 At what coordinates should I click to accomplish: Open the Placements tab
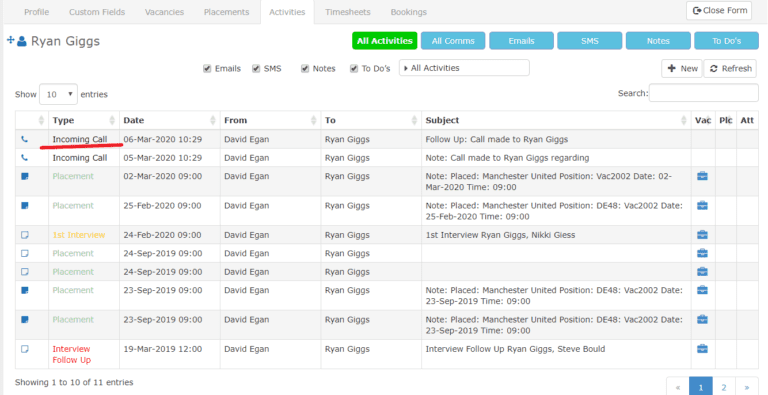[x=226, y=12]
